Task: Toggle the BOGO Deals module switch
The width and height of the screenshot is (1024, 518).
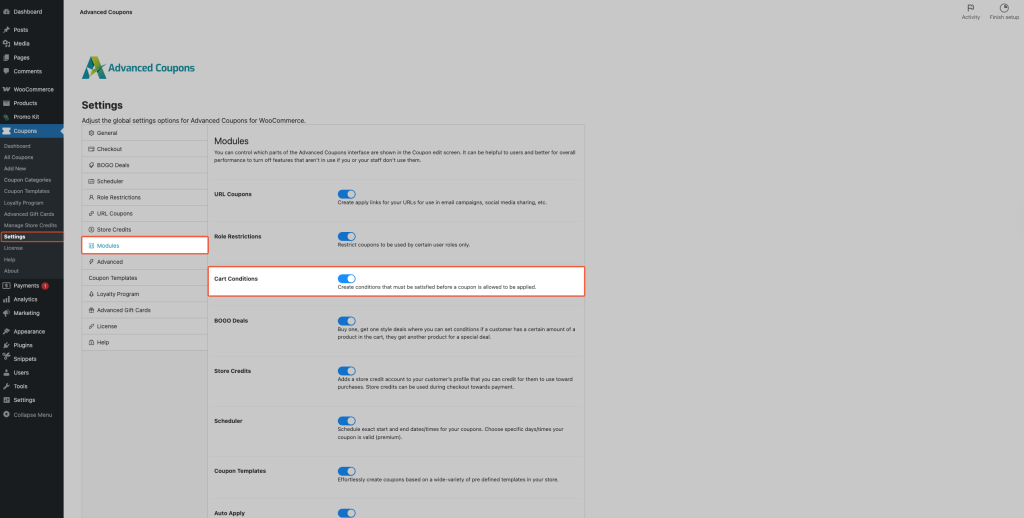Action: click(347, 321)
